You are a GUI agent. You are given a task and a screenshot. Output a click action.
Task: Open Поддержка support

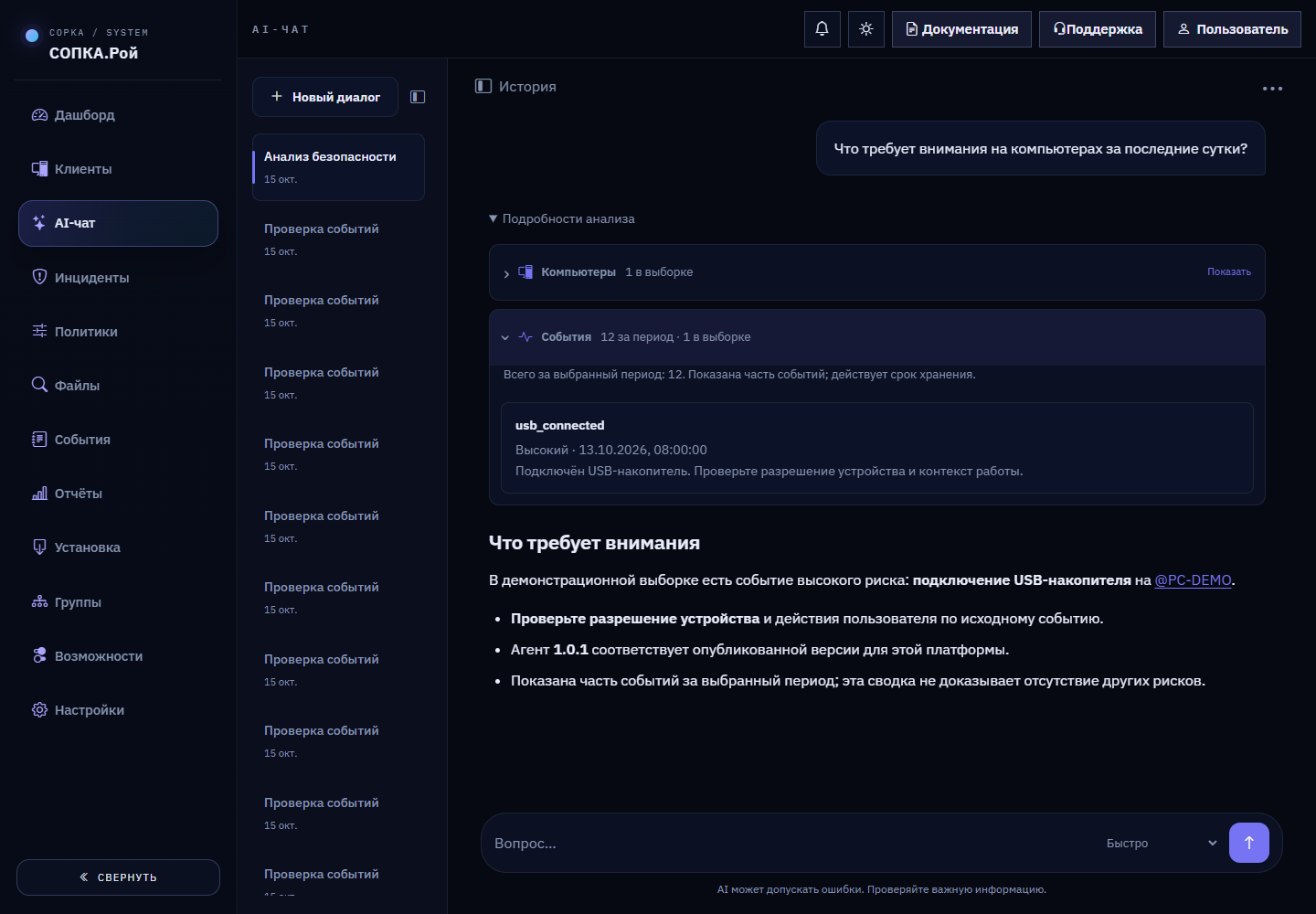click(1098, 29)
